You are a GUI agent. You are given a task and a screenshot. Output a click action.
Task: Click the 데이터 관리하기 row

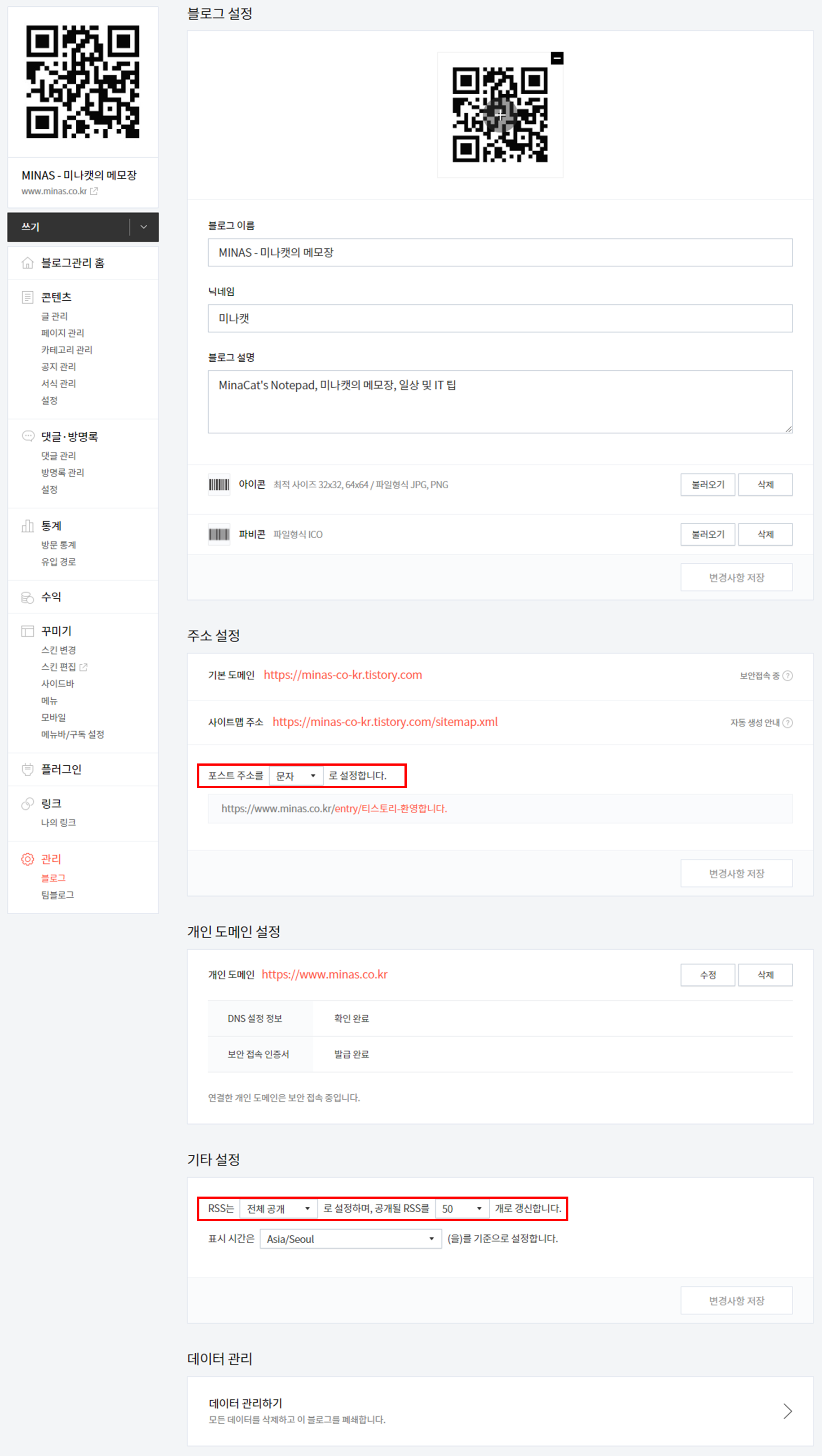pos(500,1411)
